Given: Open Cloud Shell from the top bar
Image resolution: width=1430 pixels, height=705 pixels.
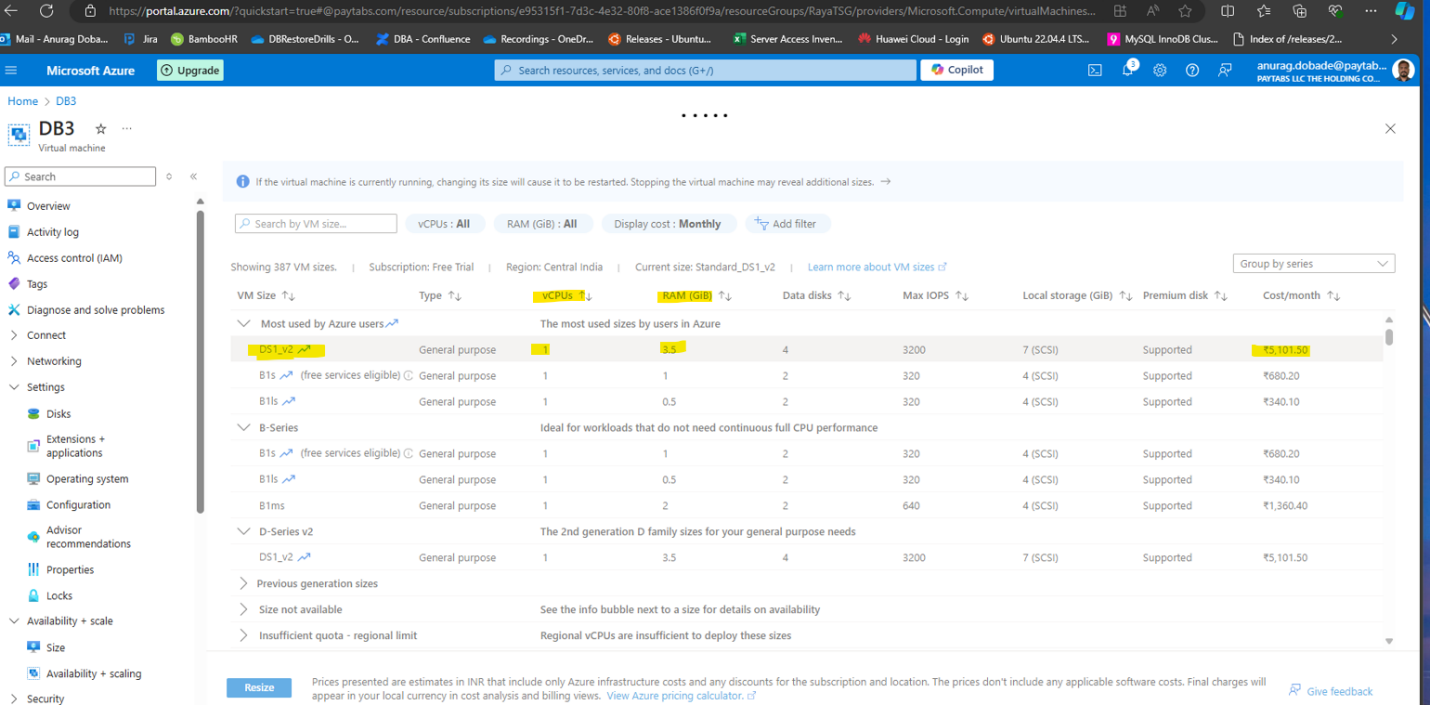Looking at the screenshot, I should [1095, 70].
